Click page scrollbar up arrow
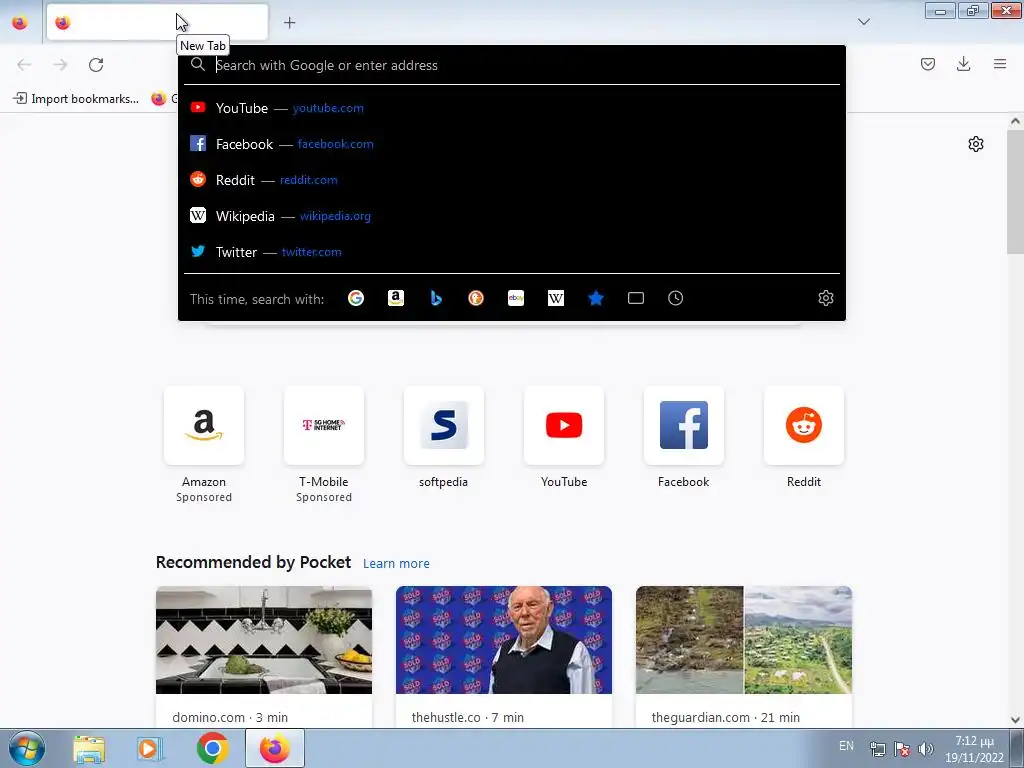Viewport: 1024px width, 768px height. point(1015,121)
